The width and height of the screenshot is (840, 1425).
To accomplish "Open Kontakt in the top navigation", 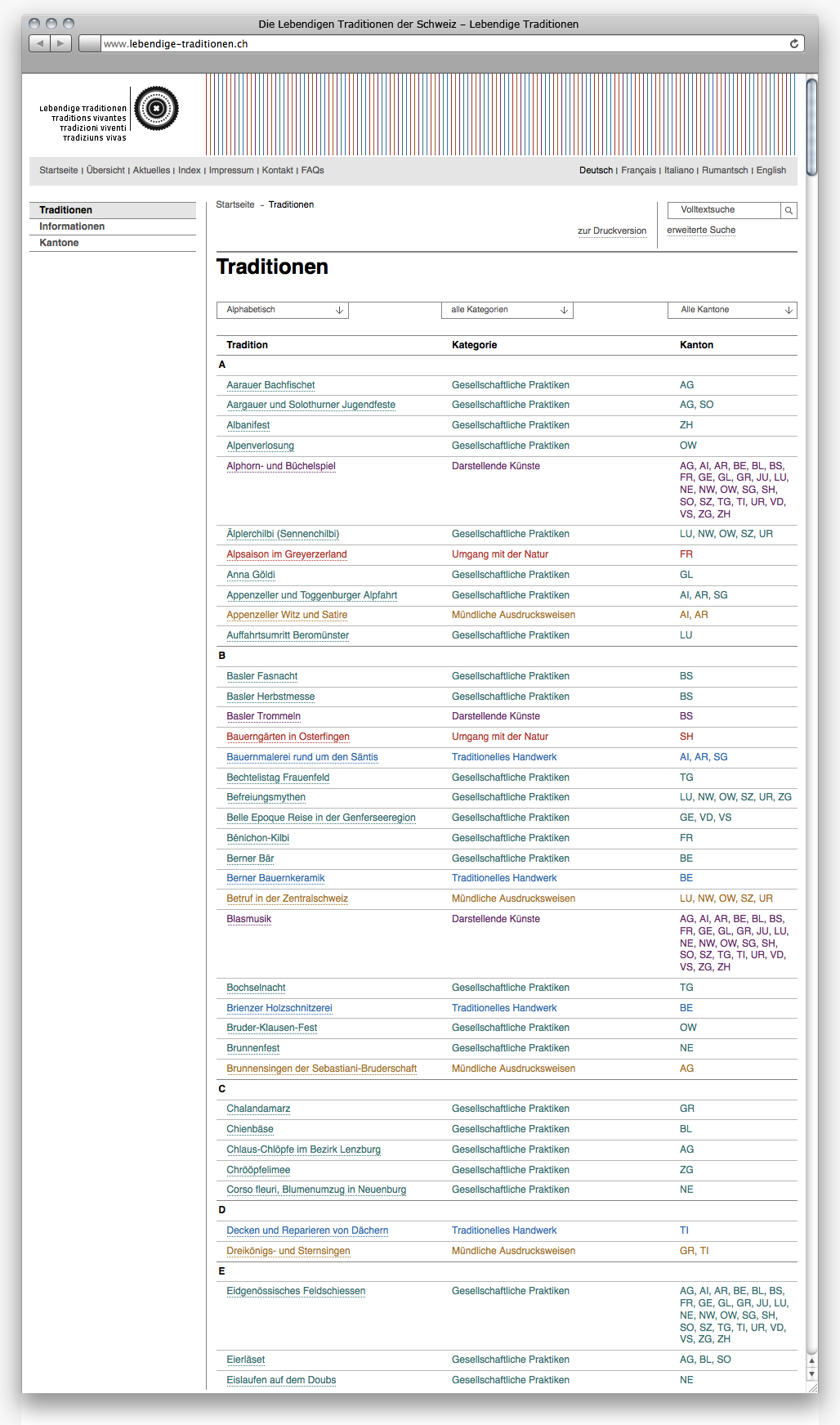I will pos(277,170).
